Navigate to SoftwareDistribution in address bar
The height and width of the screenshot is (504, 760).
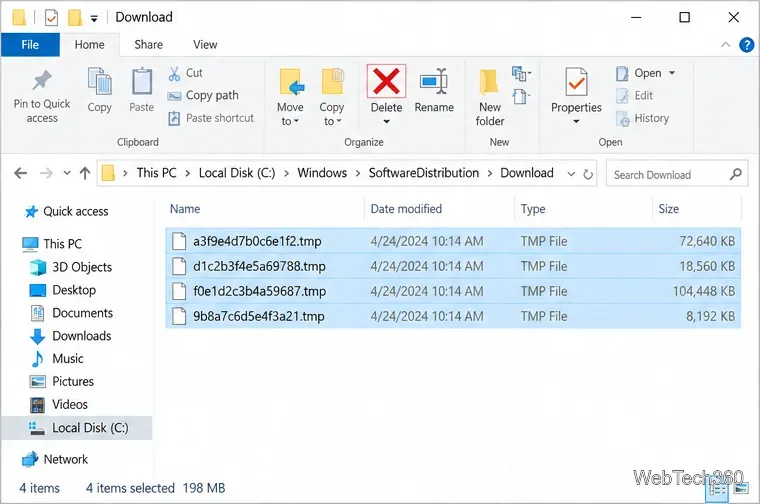pos(424,173)
